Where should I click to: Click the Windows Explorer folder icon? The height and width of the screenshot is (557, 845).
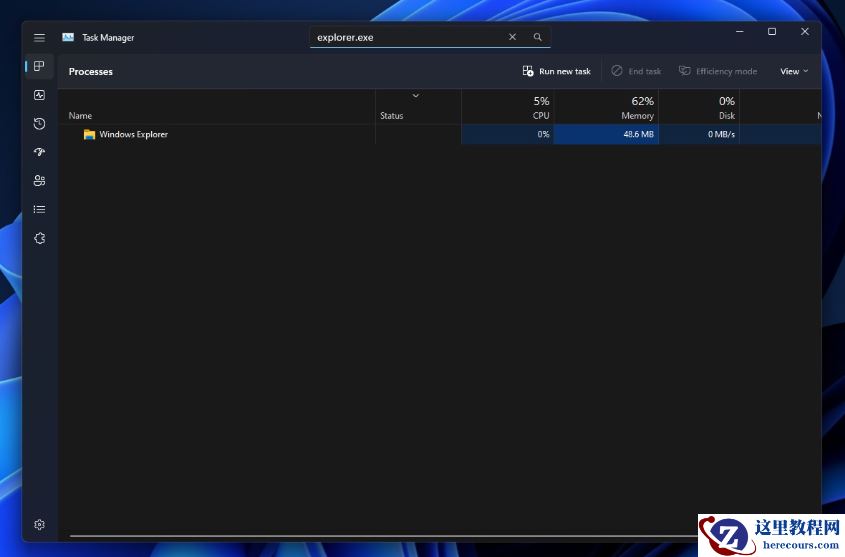point(89,134)
